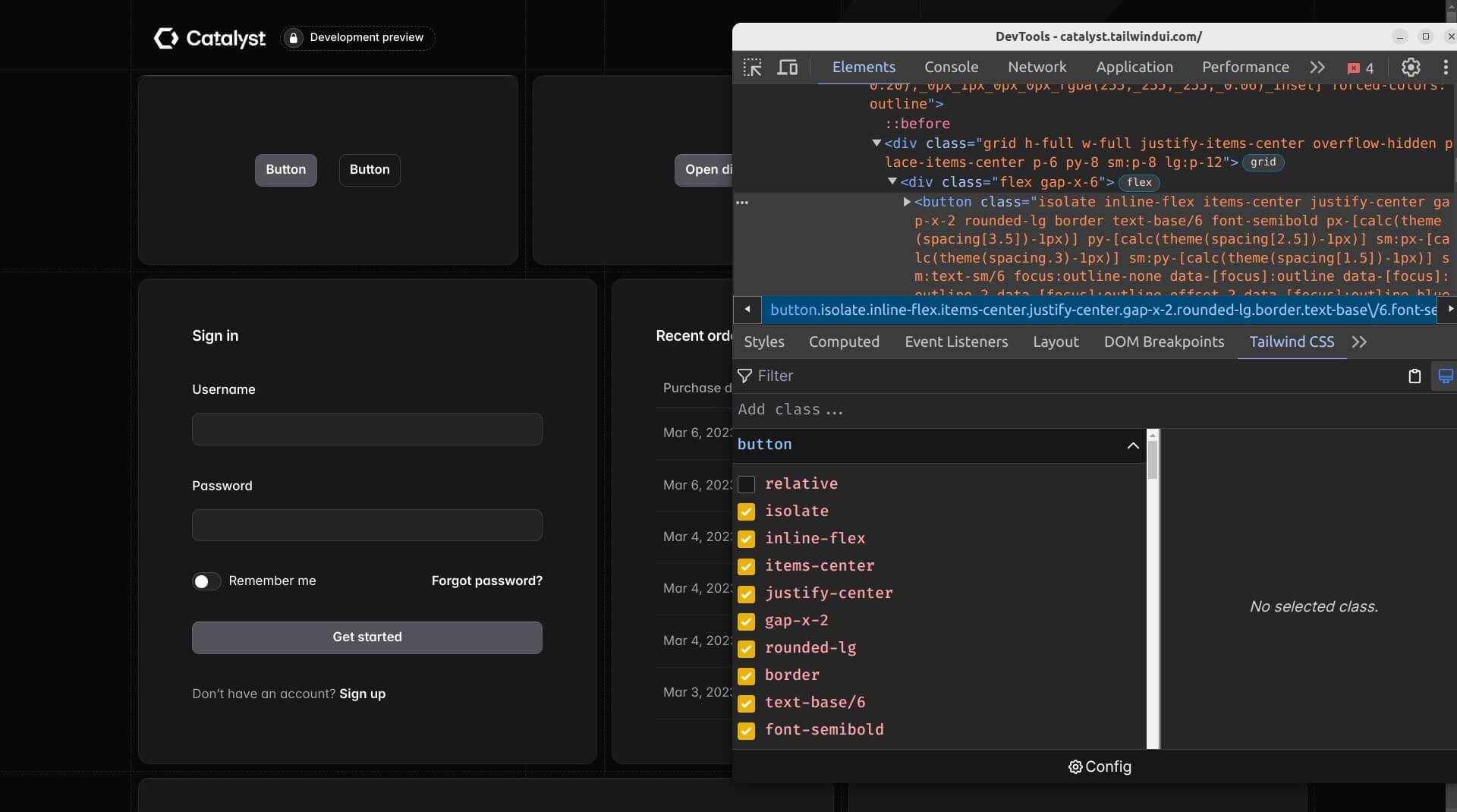This screenshot has width=1457, height=812.
Task: Uncheck the font-semibold class
Action: [746, 730]
